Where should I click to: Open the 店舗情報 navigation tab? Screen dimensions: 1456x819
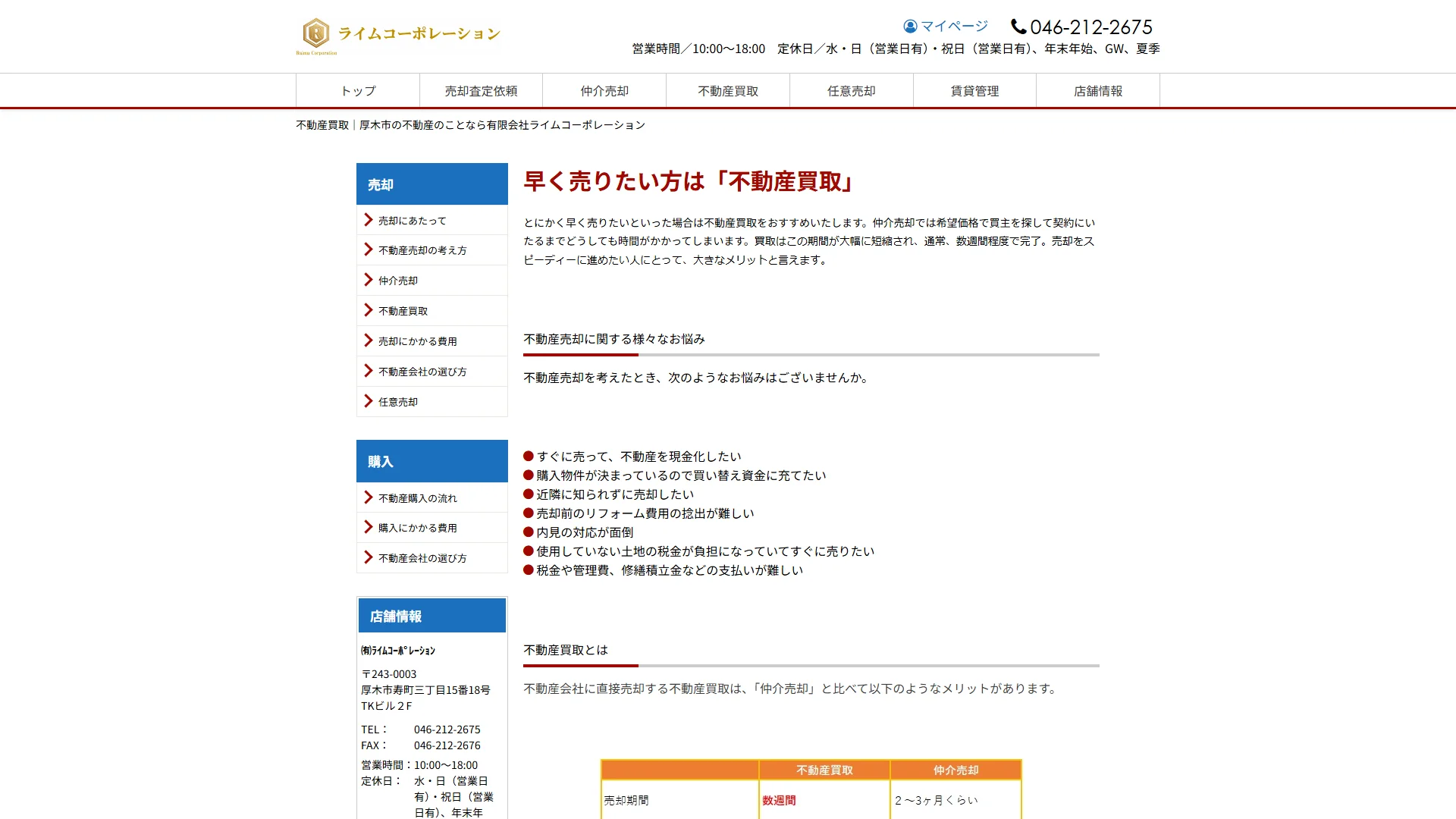pyautogui.click(x=1098, y=91)
